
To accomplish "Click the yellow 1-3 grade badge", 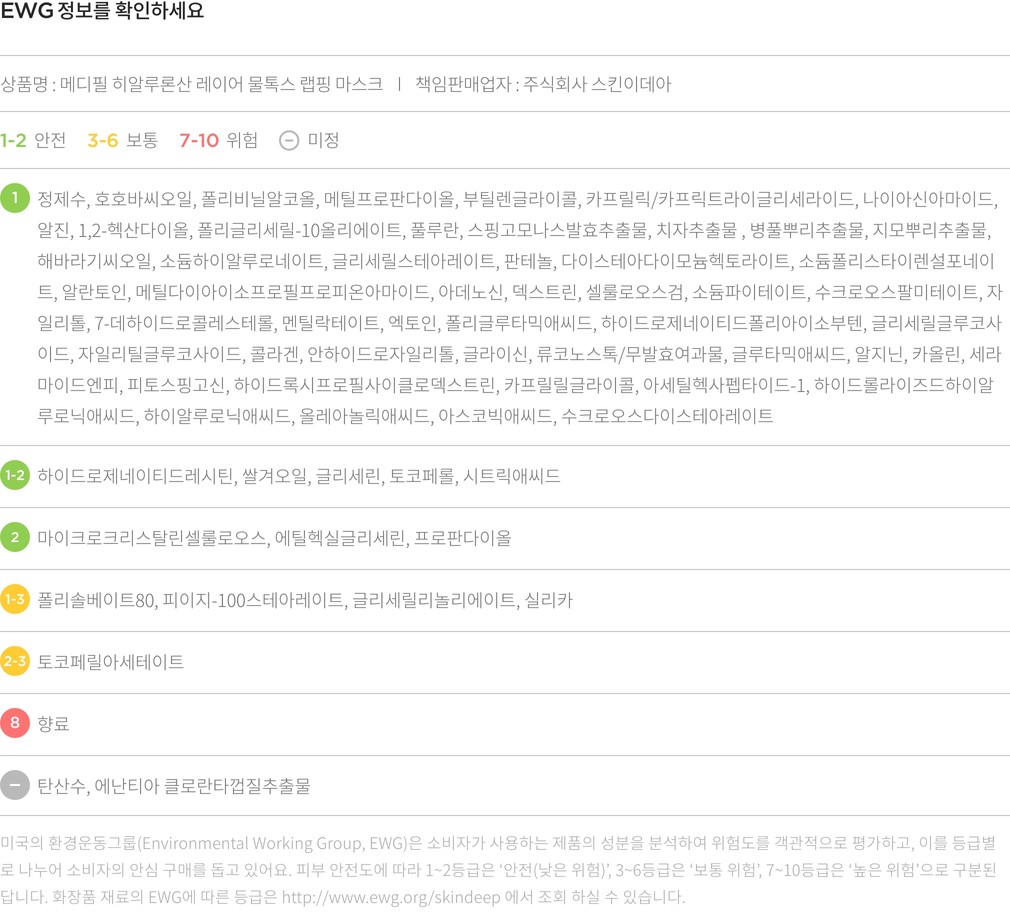I will (15, 600).
